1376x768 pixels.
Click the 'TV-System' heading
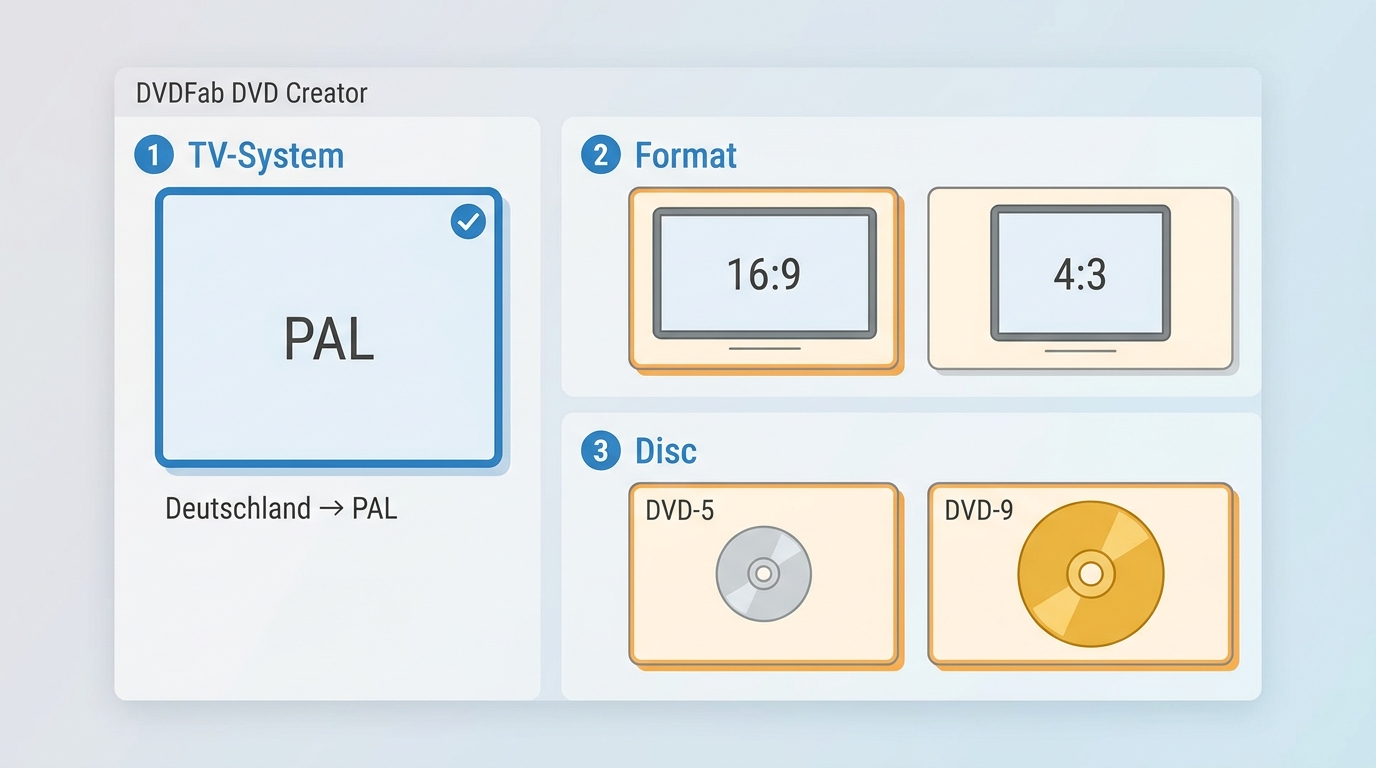click(x=266, y=156)
